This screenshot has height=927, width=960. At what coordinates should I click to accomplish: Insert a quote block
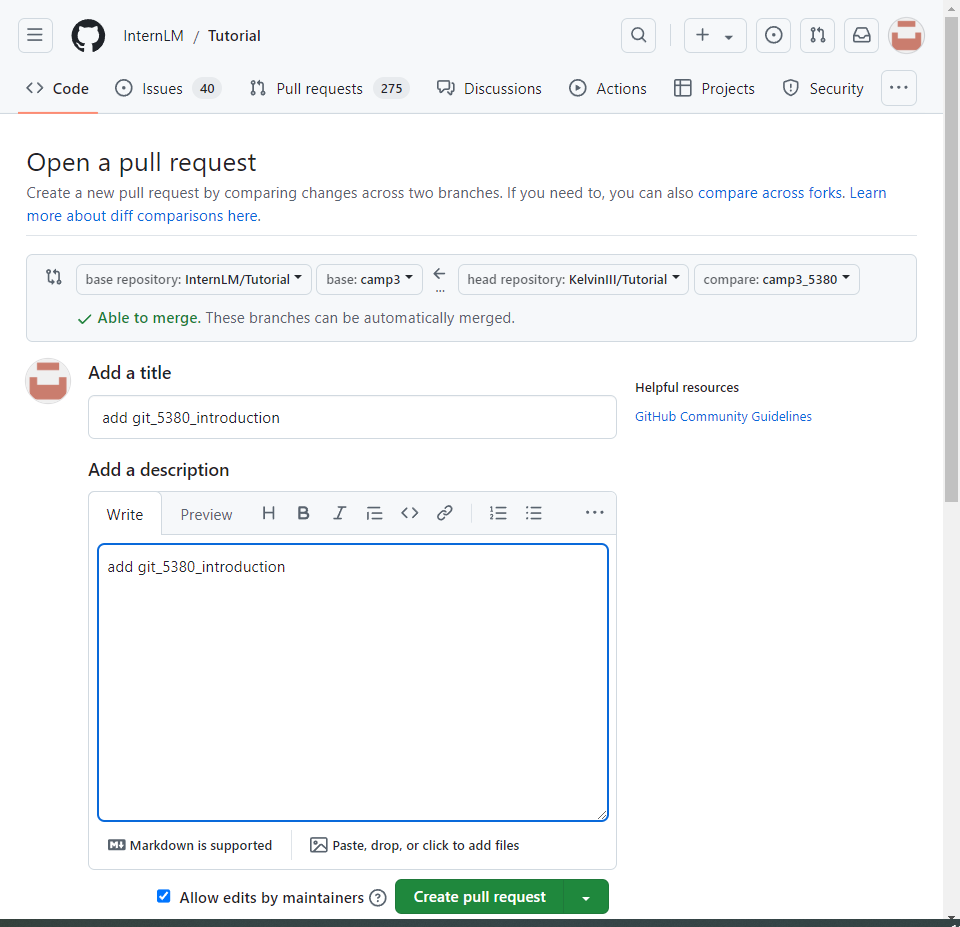[x=374, y=513]
